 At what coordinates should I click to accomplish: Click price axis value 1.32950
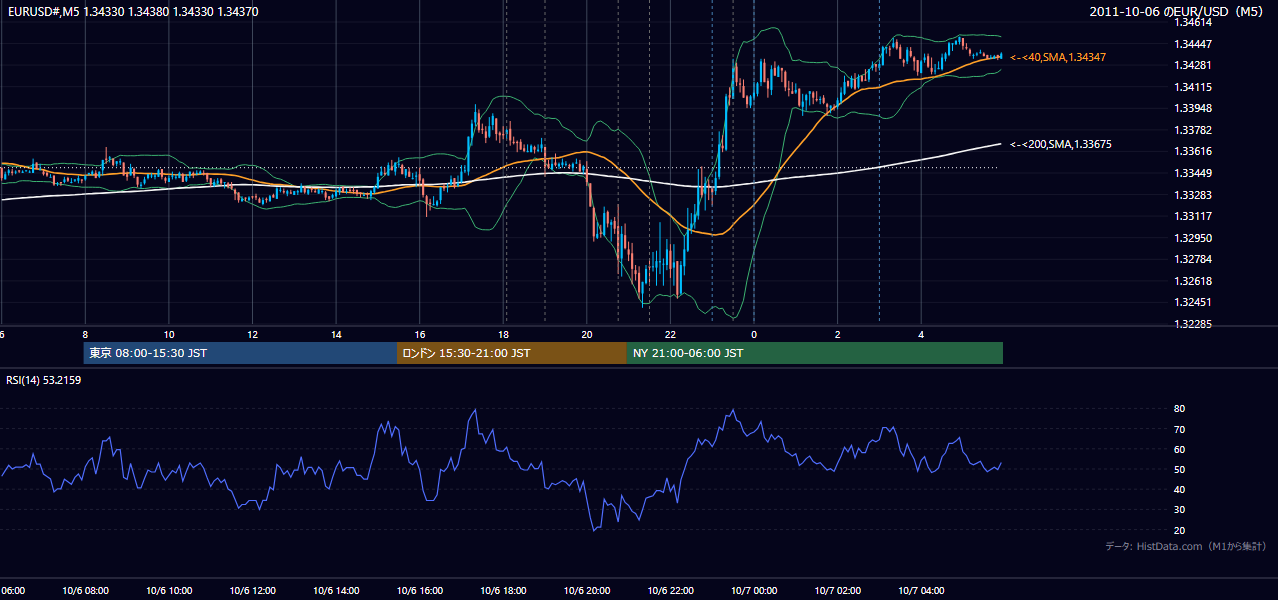[x=1193, y=238]
